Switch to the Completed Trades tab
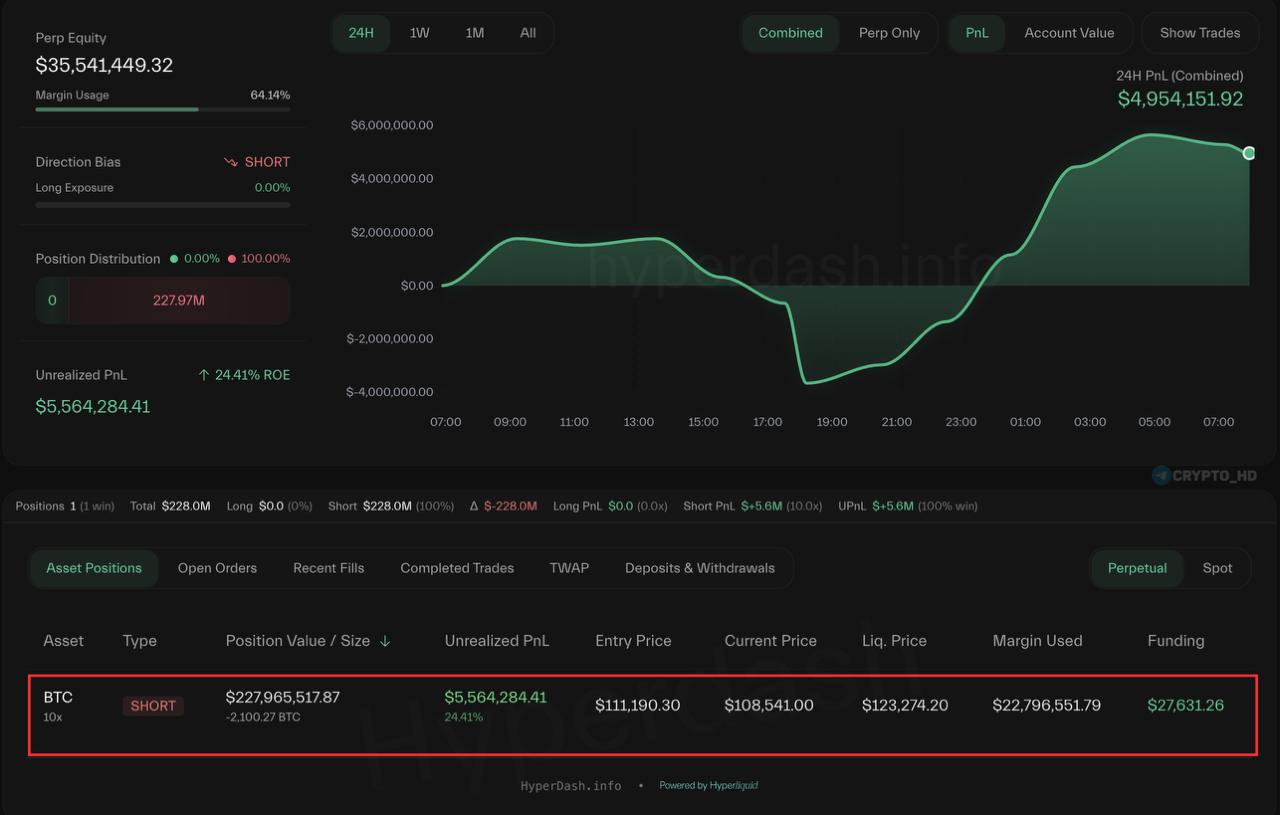Screen dimensions: 1280x815 [457, 568]
